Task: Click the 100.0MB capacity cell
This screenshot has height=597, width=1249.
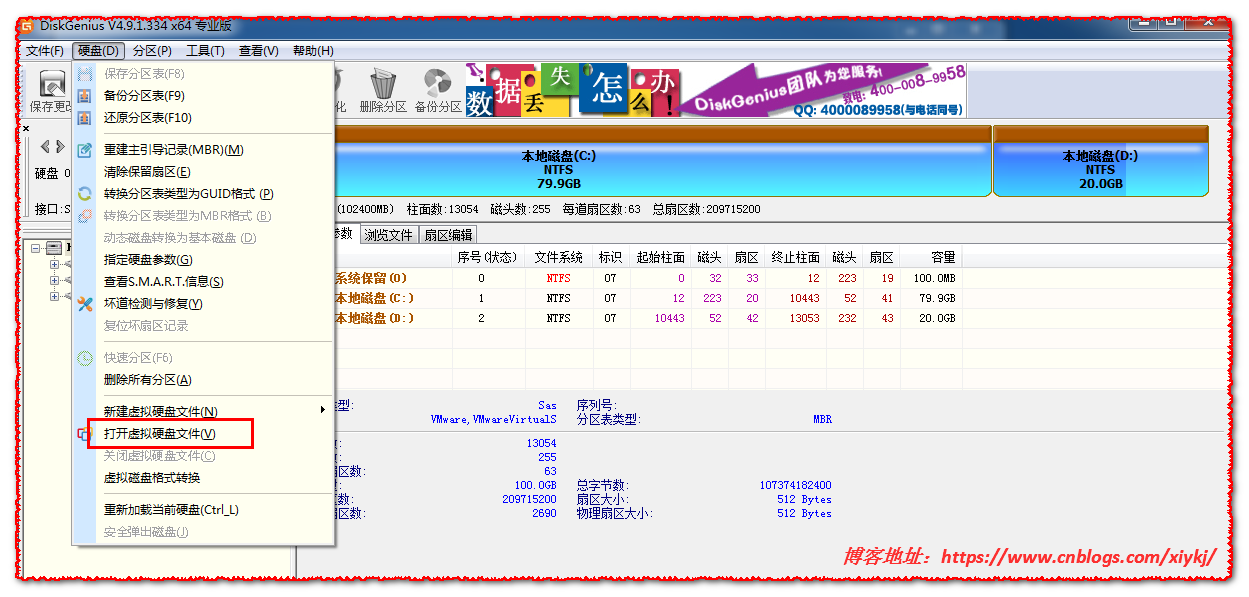Action: point(934,279)
